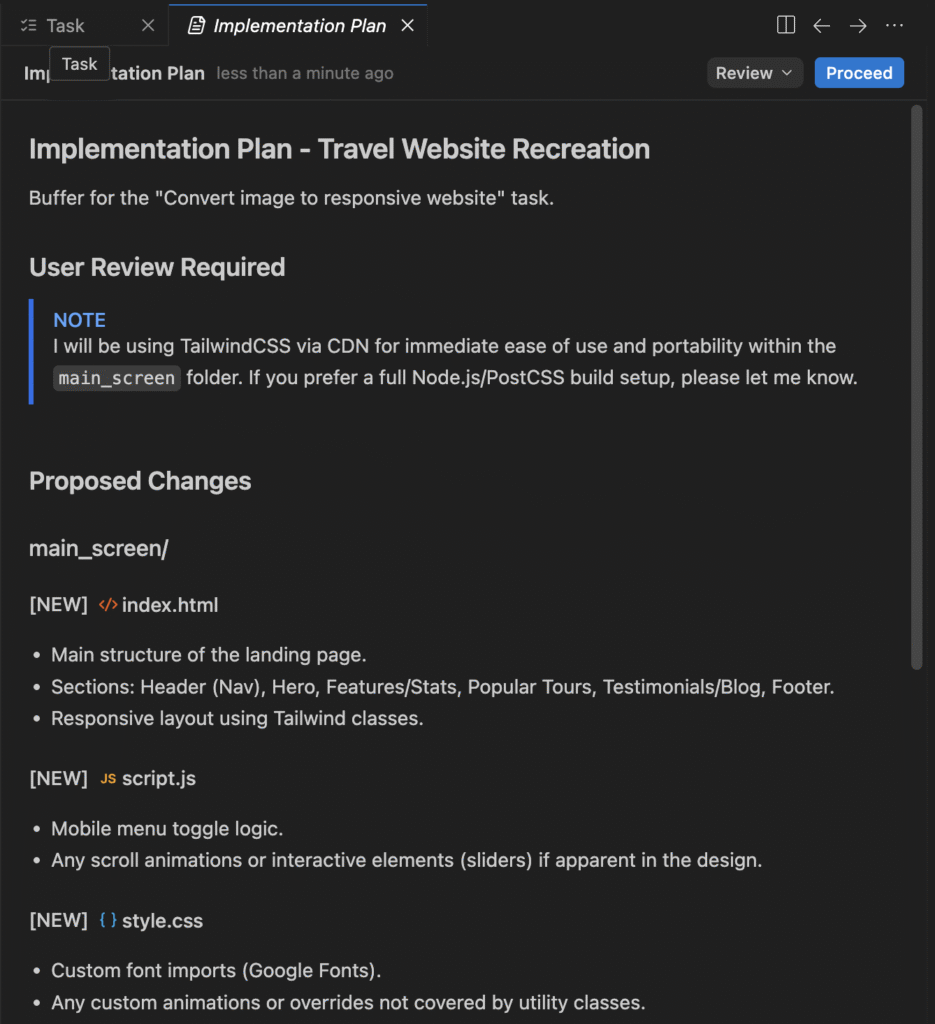Screen dimensions: 935x1024
Task: Expand the Review dropdown
Action: tap(754, 73)
